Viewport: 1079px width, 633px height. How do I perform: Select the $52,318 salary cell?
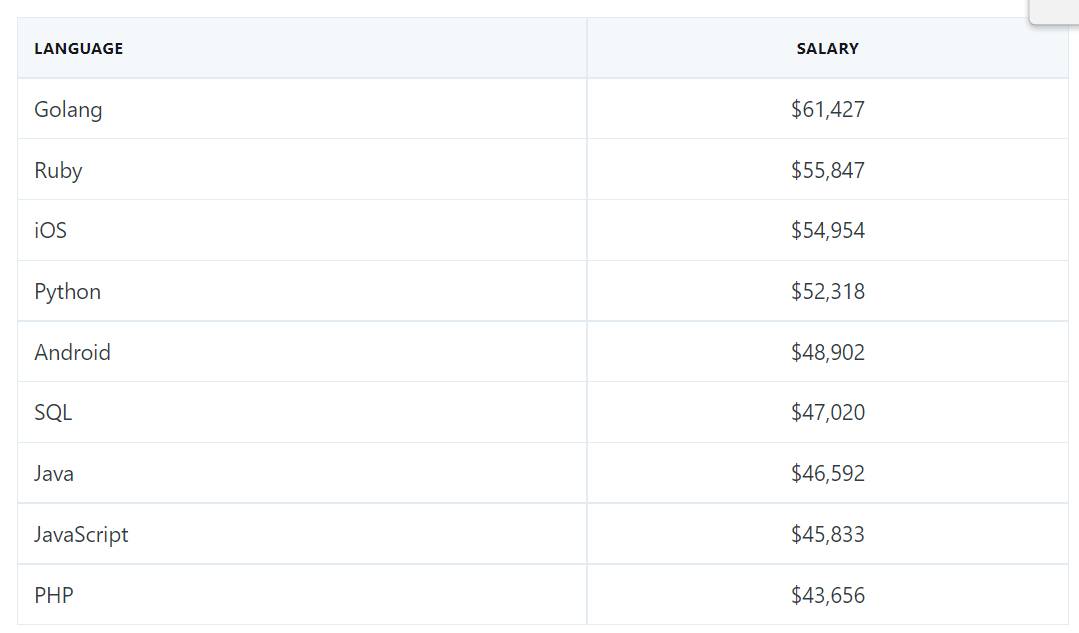click(x=827, y=291)
